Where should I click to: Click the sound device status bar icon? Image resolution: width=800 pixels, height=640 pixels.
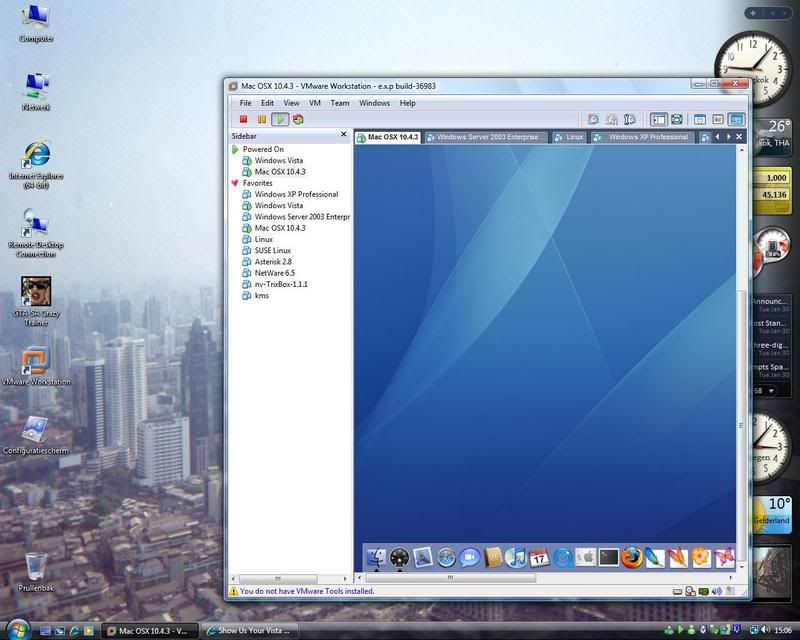pos(717,591)
